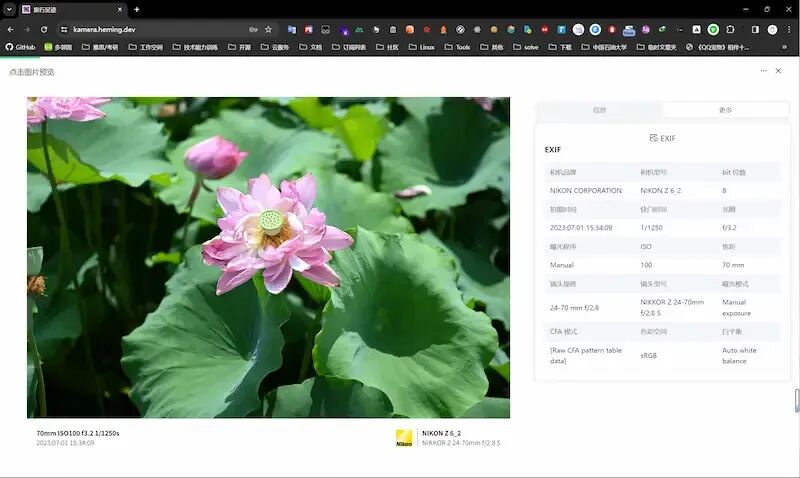Click the NIKON CORPORATION cell

coord(586,190)
